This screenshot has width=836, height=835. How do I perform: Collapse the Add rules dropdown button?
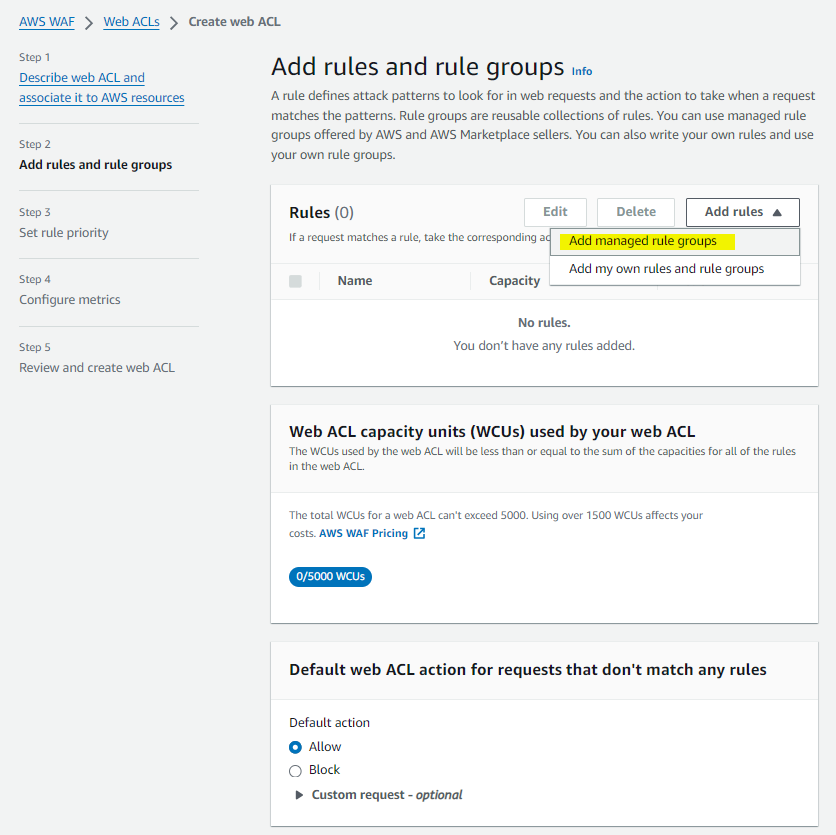(742, 212)
